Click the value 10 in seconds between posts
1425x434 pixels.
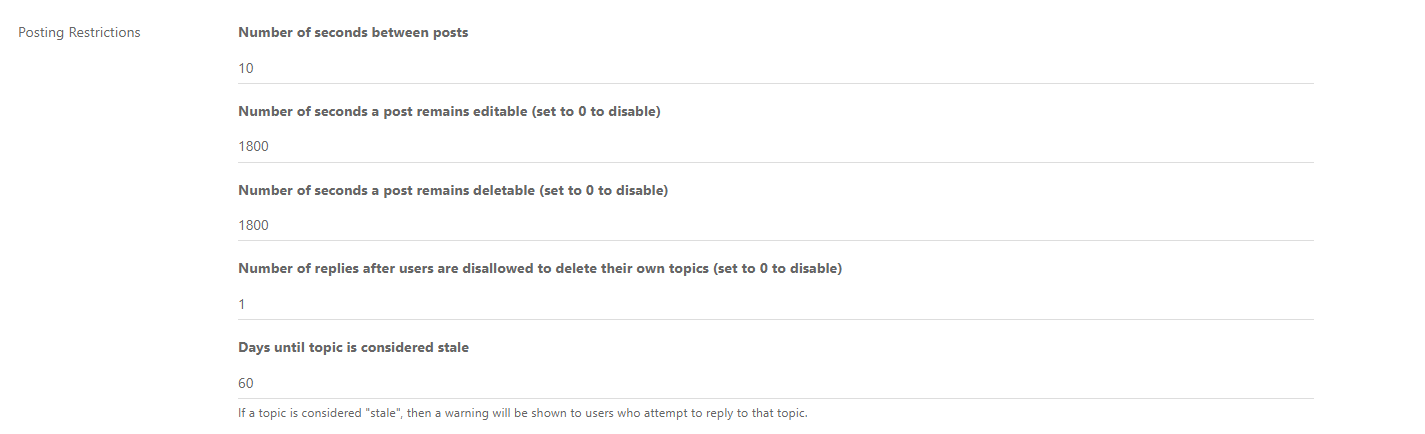pyautogui.click(x=246, y=69)
